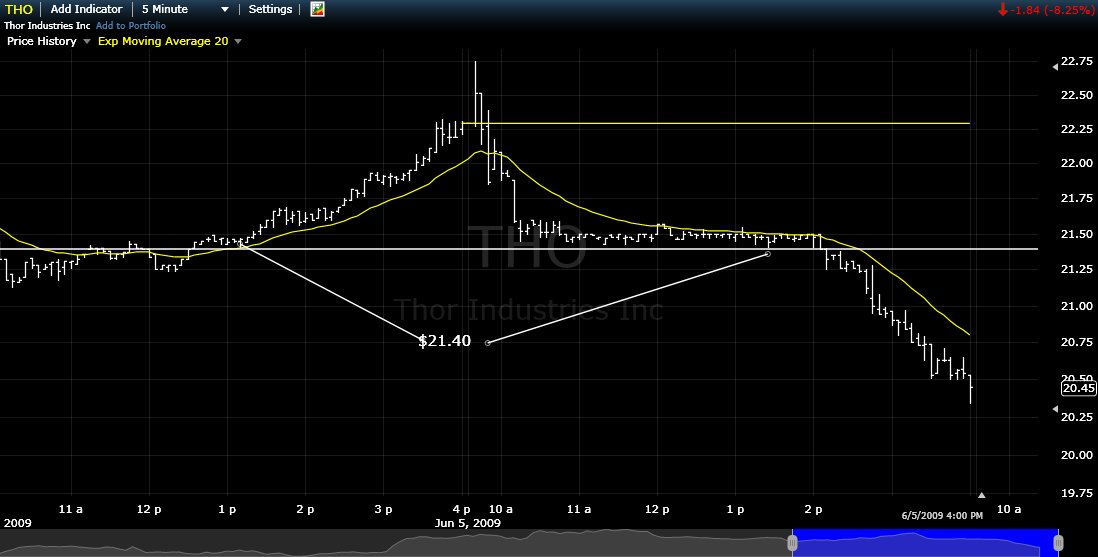Click the right handle of the range slider
Viewport: 1098px width, 557px height.
(1058, 542)
